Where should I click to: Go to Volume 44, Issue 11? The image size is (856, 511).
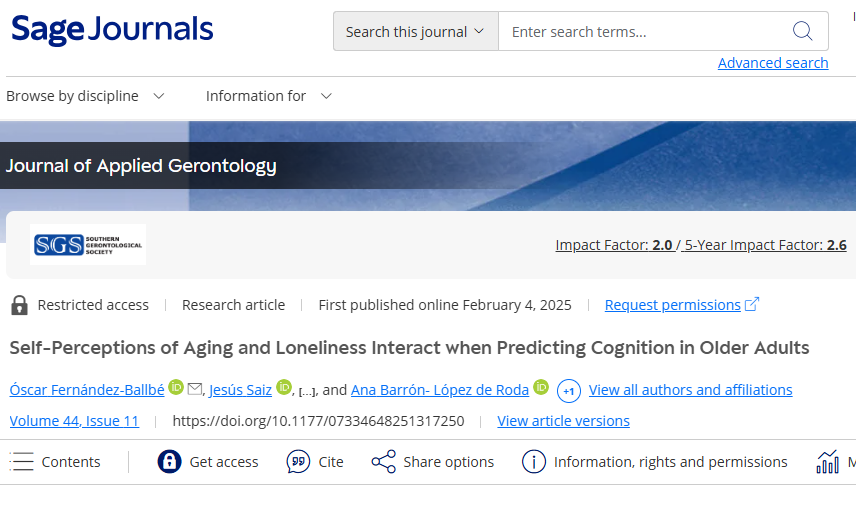[74, 421]
